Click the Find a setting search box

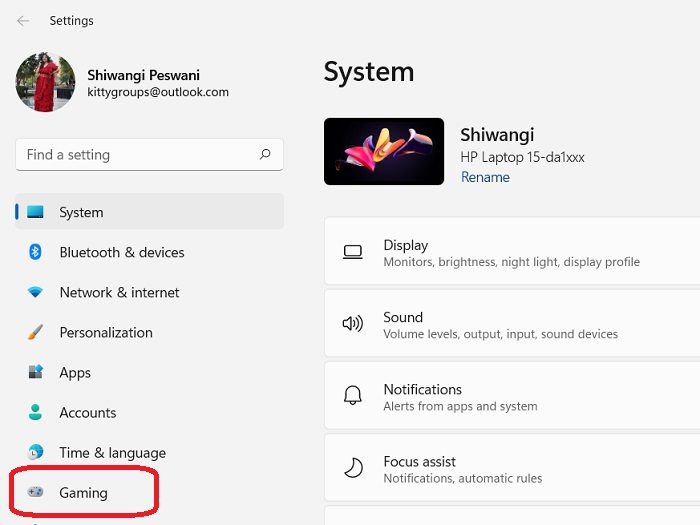[x=150, y=154]
